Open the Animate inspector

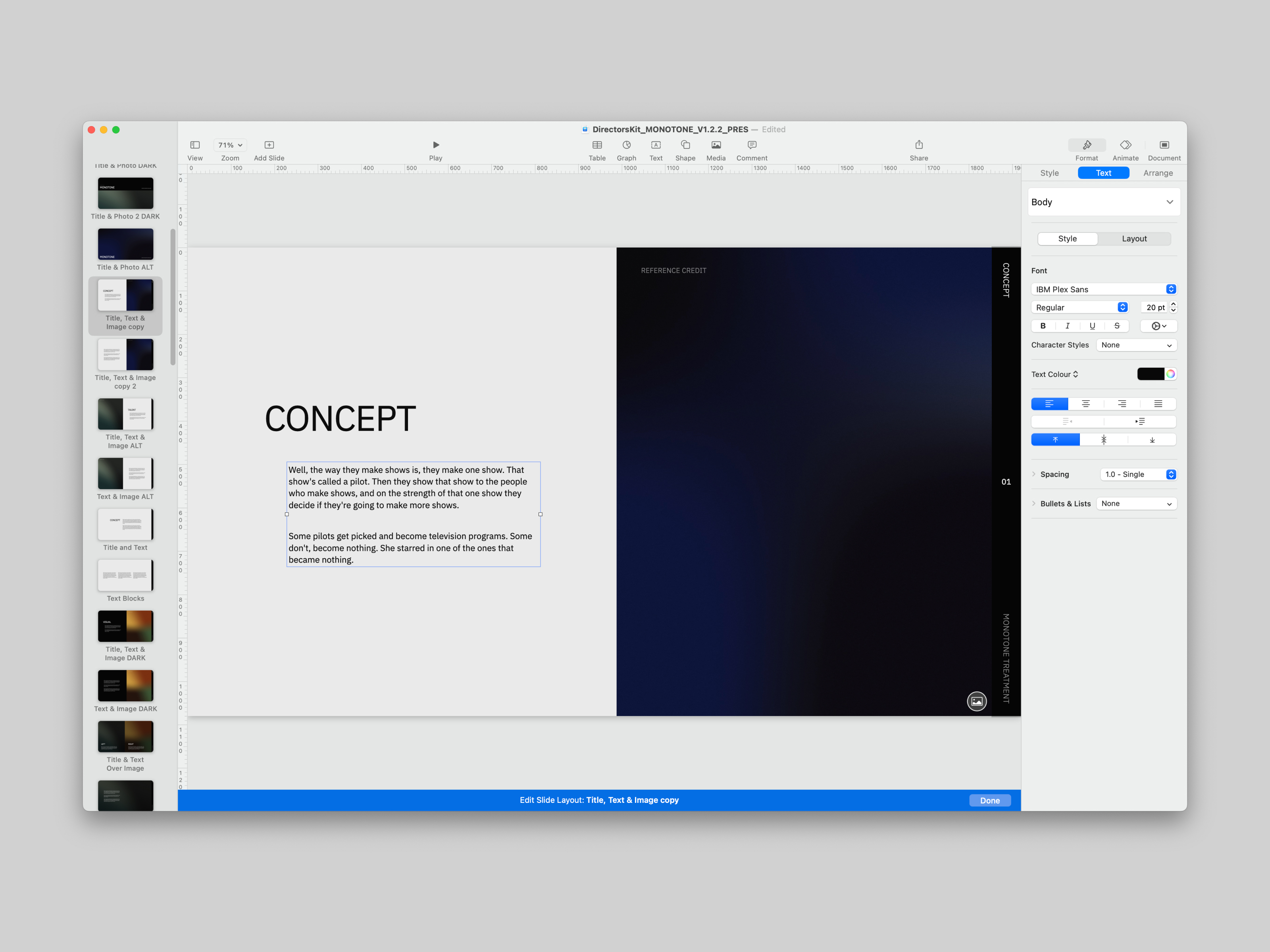(1125, 145)
